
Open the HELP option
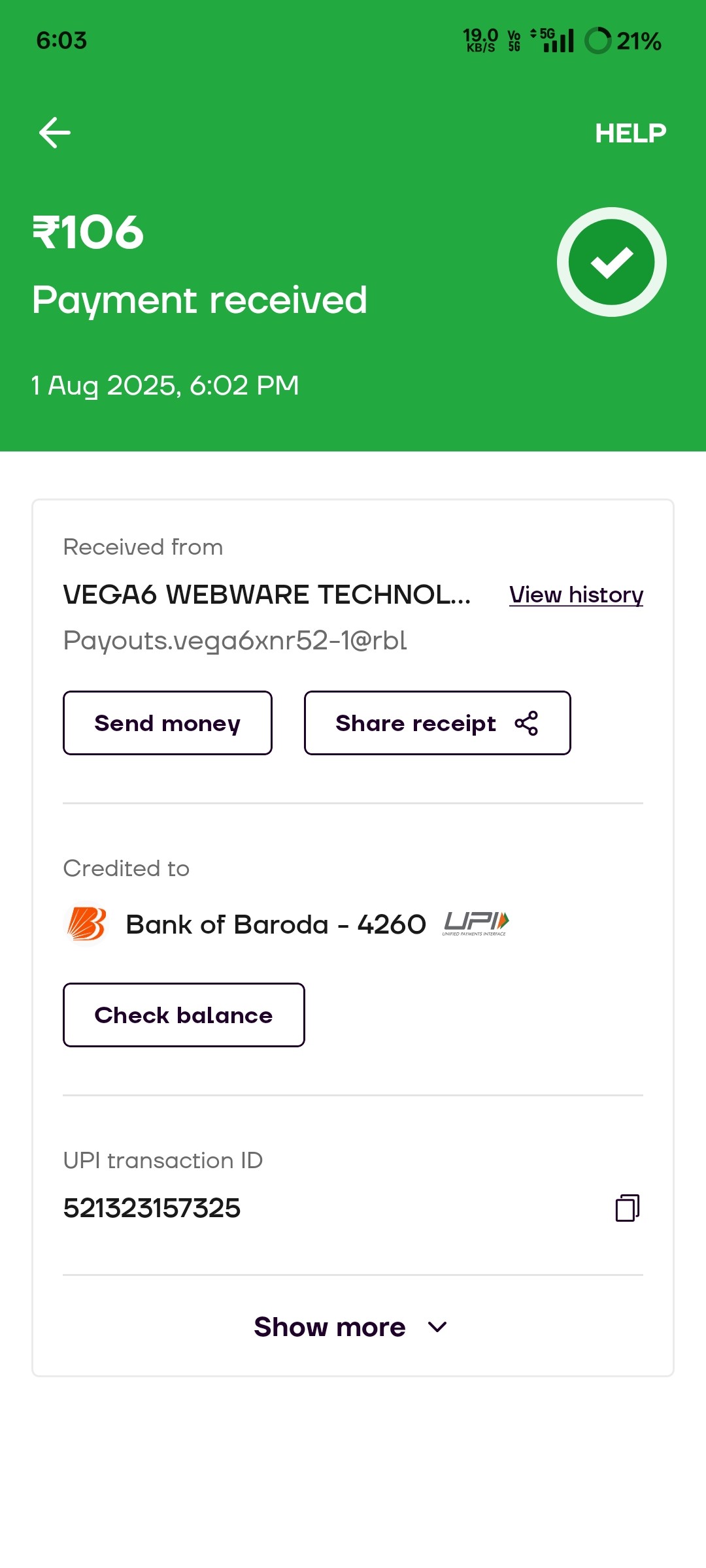click(630, 133)
